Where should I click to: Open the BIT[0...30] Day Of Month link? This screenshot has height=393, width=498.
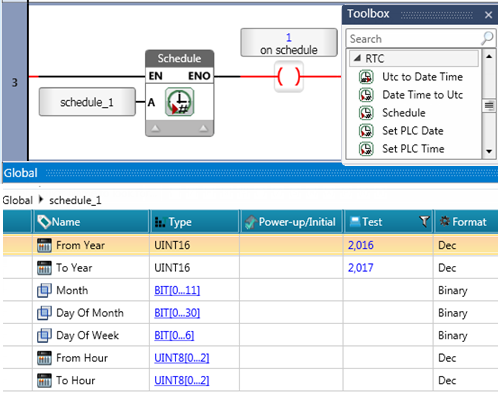(x=177, y=313)
